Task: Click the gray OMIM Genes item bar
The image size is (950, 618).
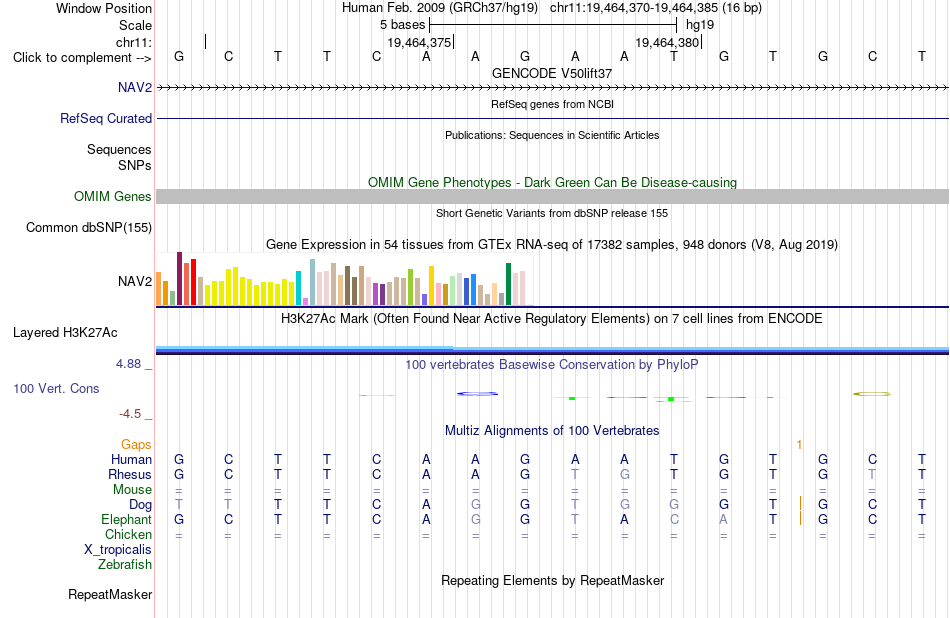Action: tap(552, 196)
